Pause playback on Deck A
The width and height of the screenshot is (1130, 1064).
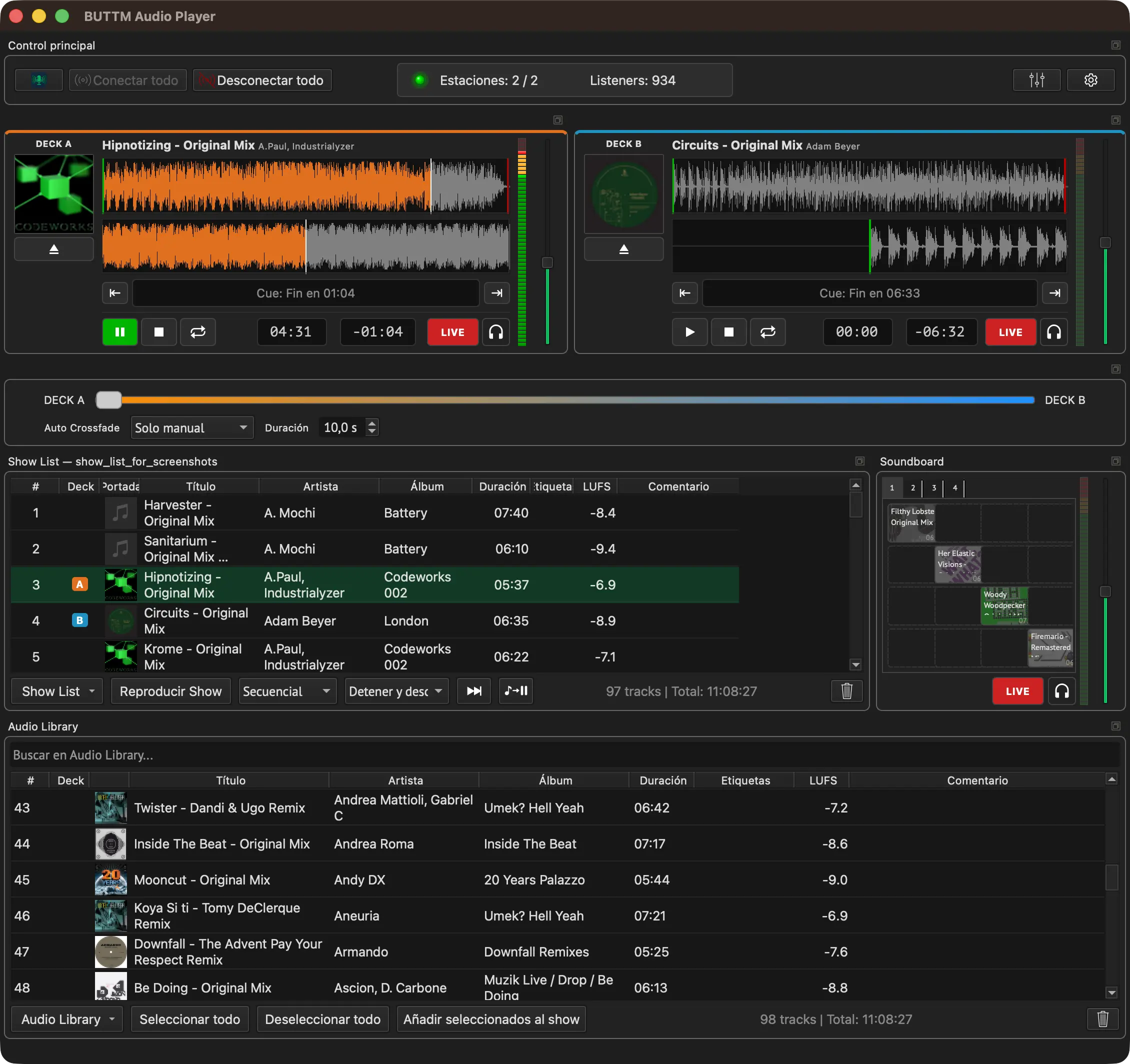[x=120, y=332]
